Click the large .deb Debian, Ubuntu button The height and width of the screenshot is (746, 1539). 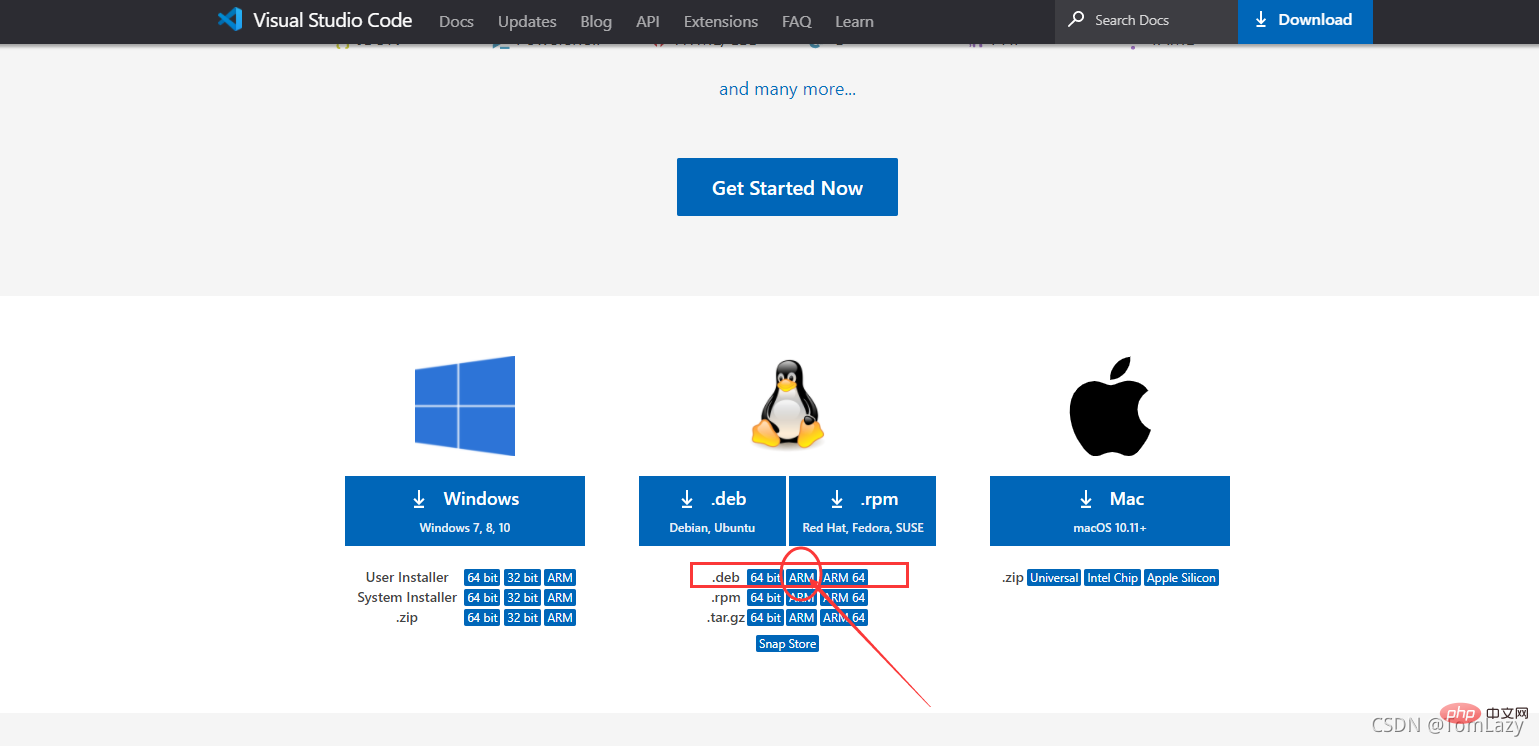pyautogui.click(x=713, y=511)
